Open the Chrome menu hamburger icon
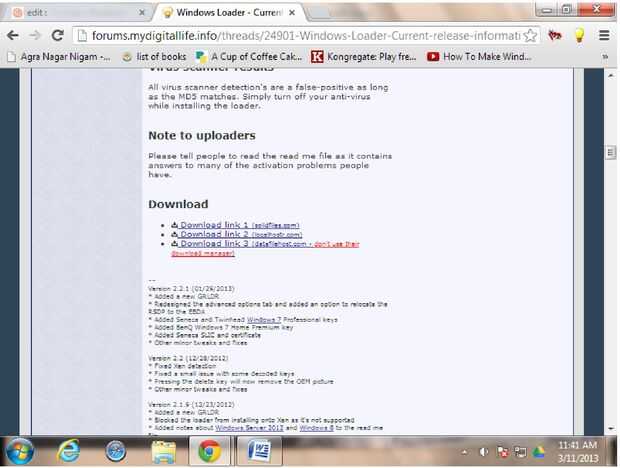Viewport: 620px width, 468px height. pos(604,36)
